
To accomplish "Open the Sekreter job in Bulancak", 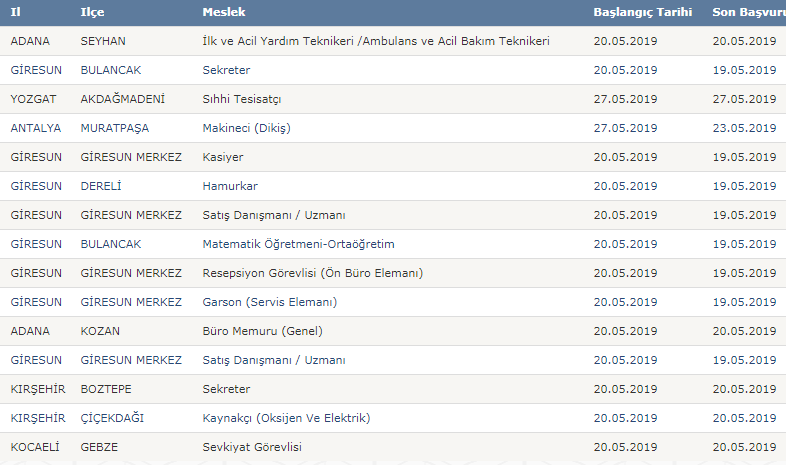I will [x=226, y=70].
